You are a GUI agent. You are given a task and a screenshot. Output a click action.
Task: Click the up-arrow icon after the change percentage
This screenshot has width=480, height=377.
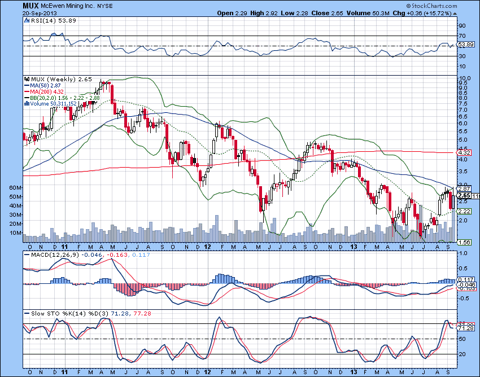click(455, 14)
